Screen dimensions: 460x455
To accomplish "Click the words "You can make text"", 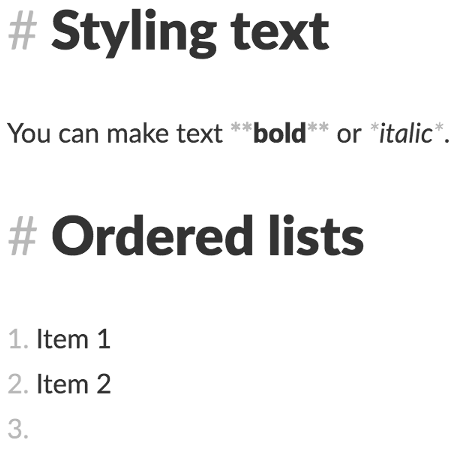I will [115, 133].
